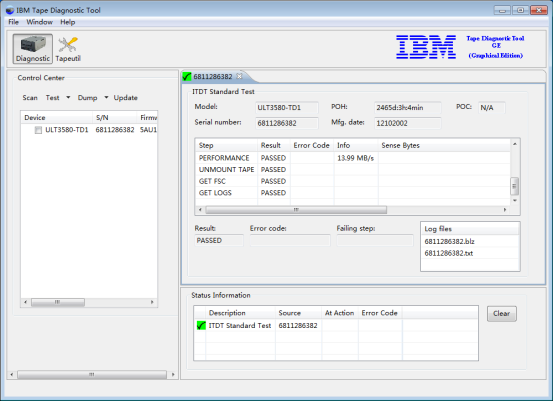Open log file 6811286382.txt
Viewport: 554px width, 401px height.
click(448, 253)
